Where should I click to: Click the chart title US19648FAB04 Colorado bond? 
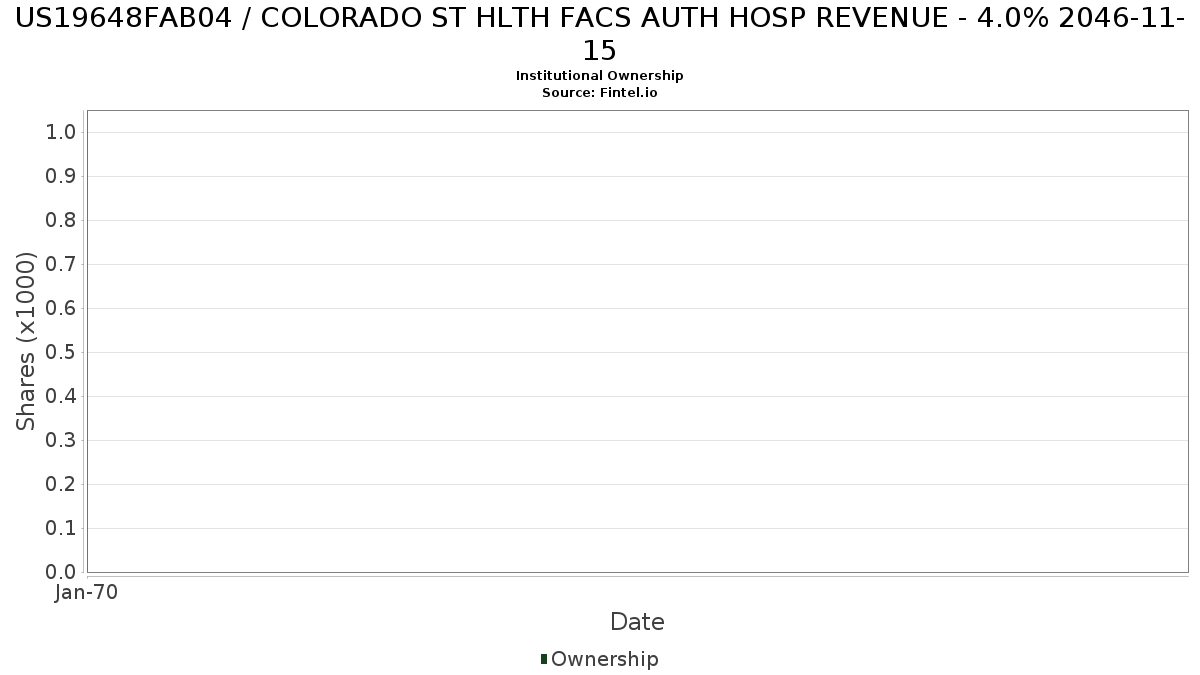click(600, 34)
